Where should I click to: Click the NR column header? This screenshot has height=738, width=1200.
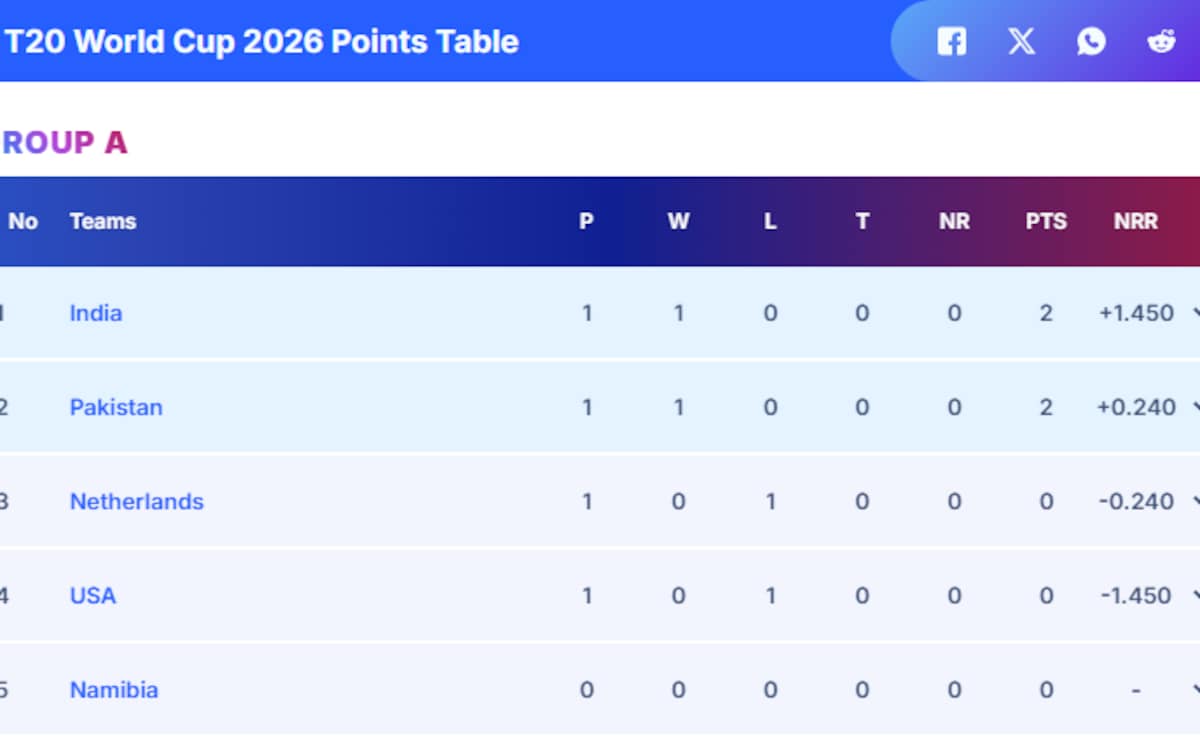954,221
